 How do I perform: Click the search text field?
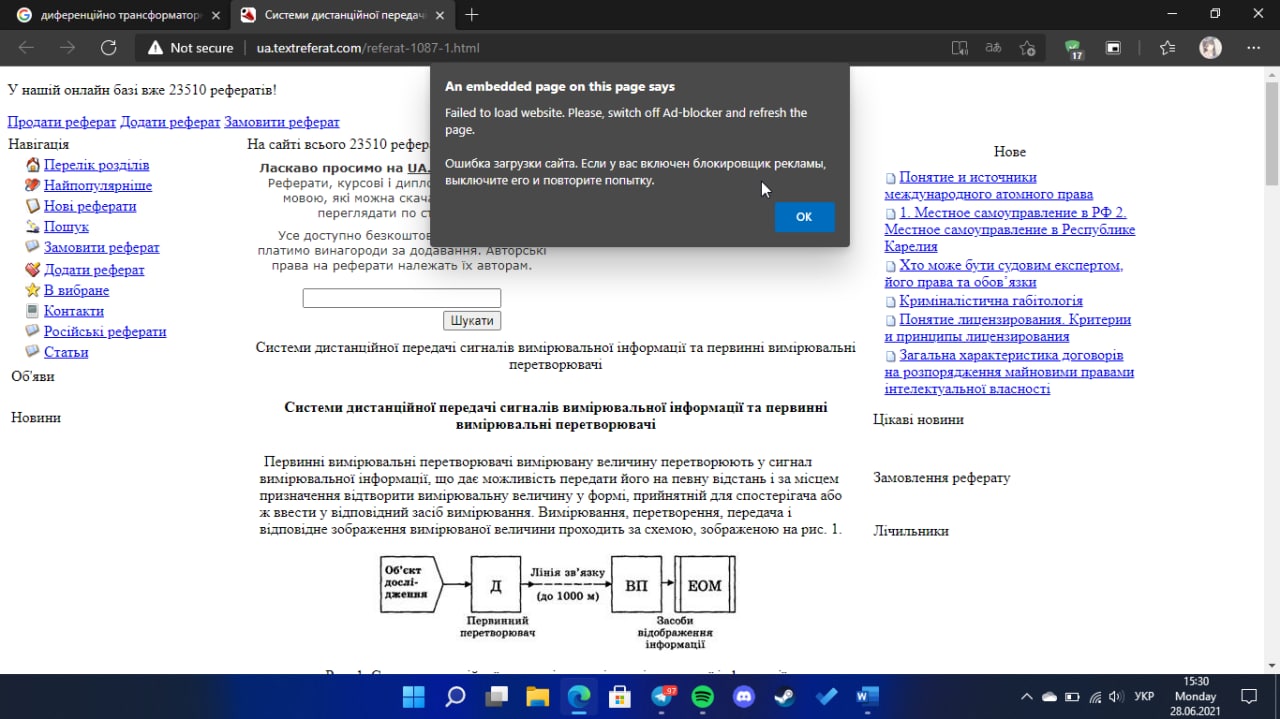(402, 298)
